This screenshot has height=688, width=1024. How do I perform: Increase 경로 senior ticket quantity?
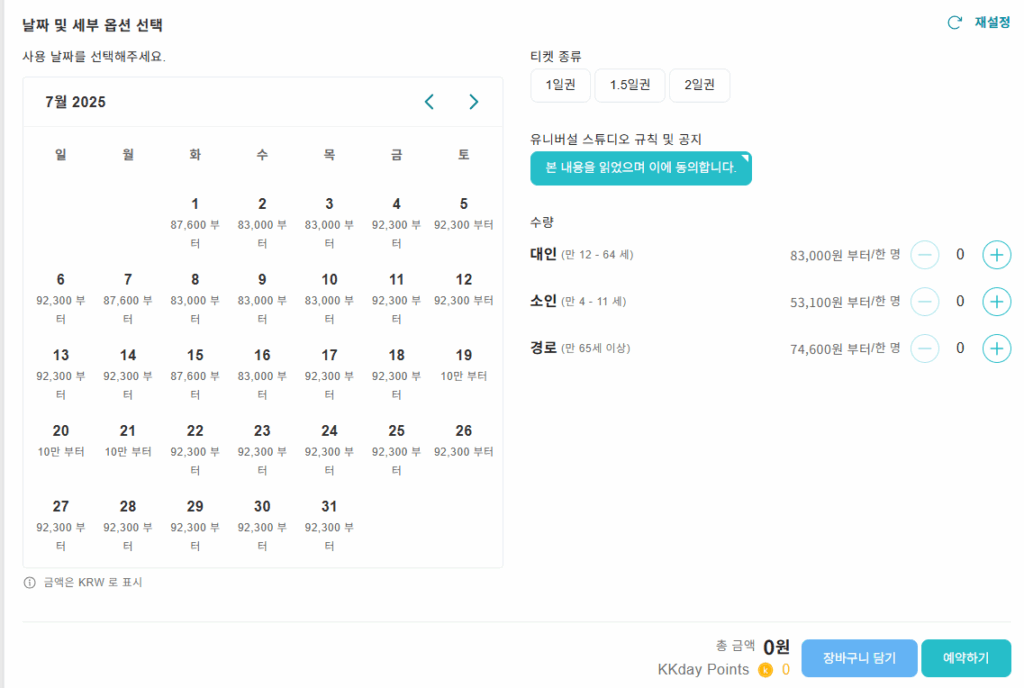tap(997, 349)
